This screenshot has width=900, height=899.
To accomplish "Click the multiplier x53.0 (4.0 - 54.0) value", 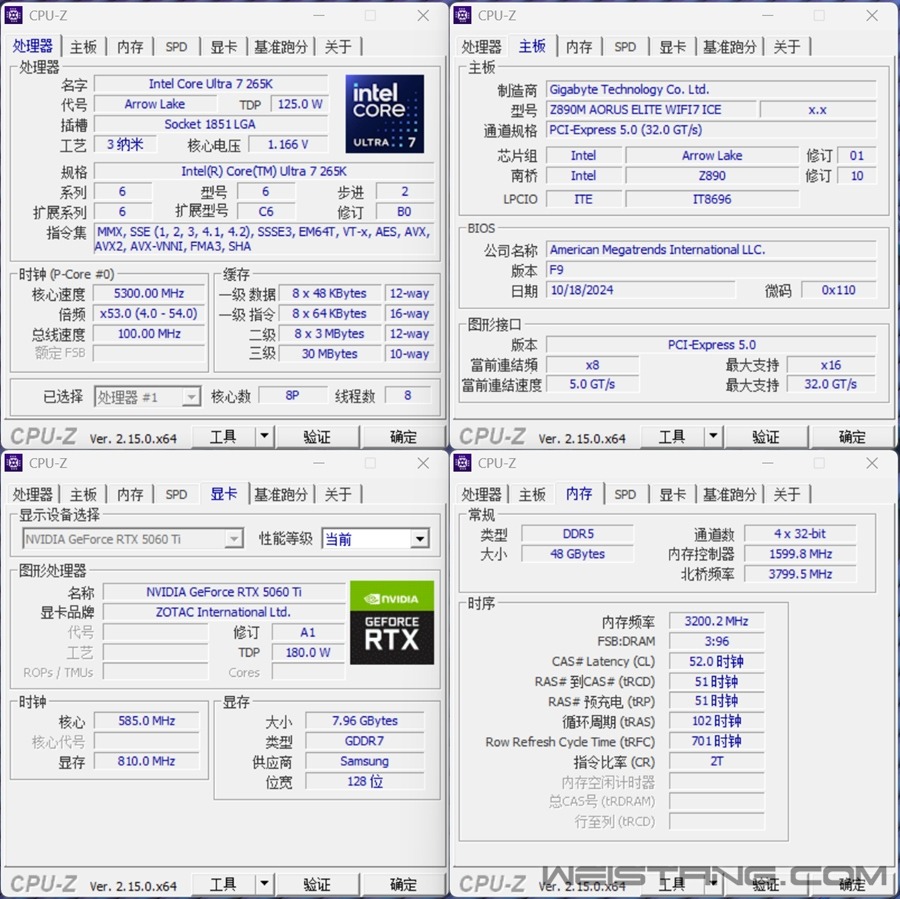I will pos(149,313).
